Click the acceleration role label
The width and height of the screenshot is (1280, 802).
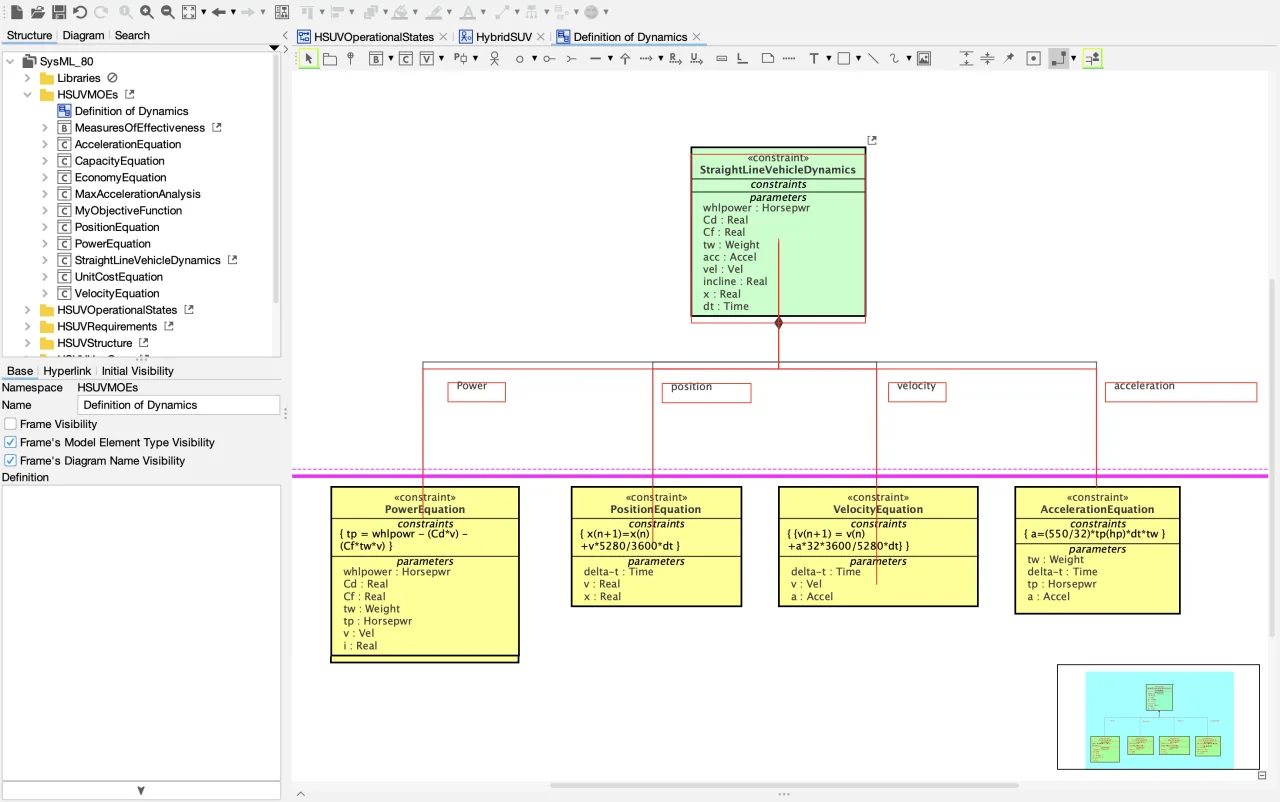1144,386
